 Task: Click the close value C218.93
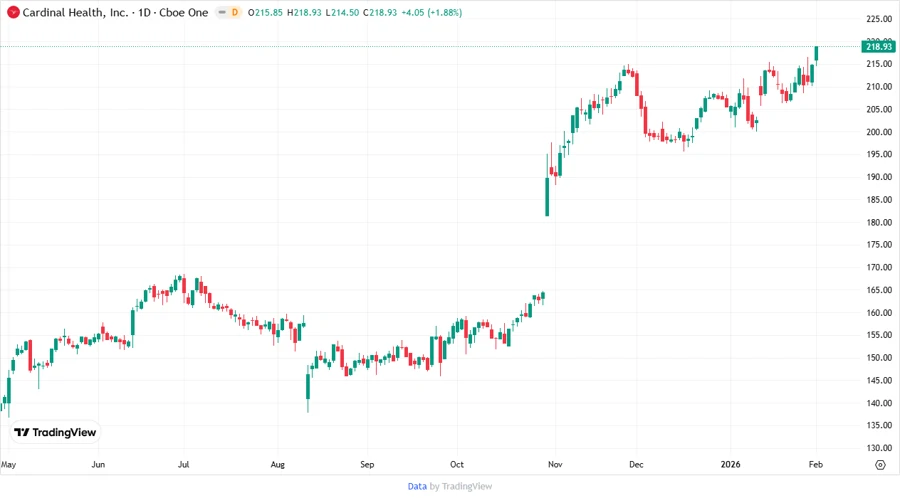pos(380,12)
